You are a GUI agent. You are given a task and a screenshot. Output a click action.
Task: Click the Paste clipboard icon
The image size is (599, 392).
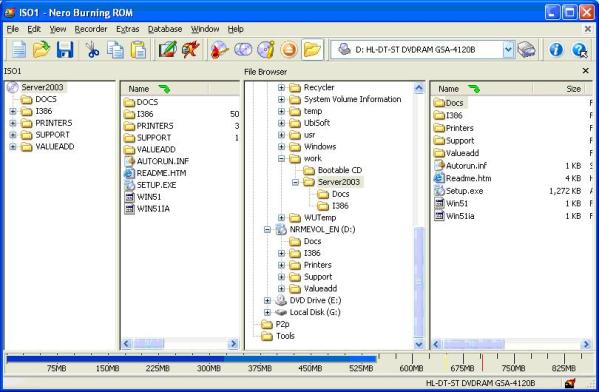click(x=138, y=50)
